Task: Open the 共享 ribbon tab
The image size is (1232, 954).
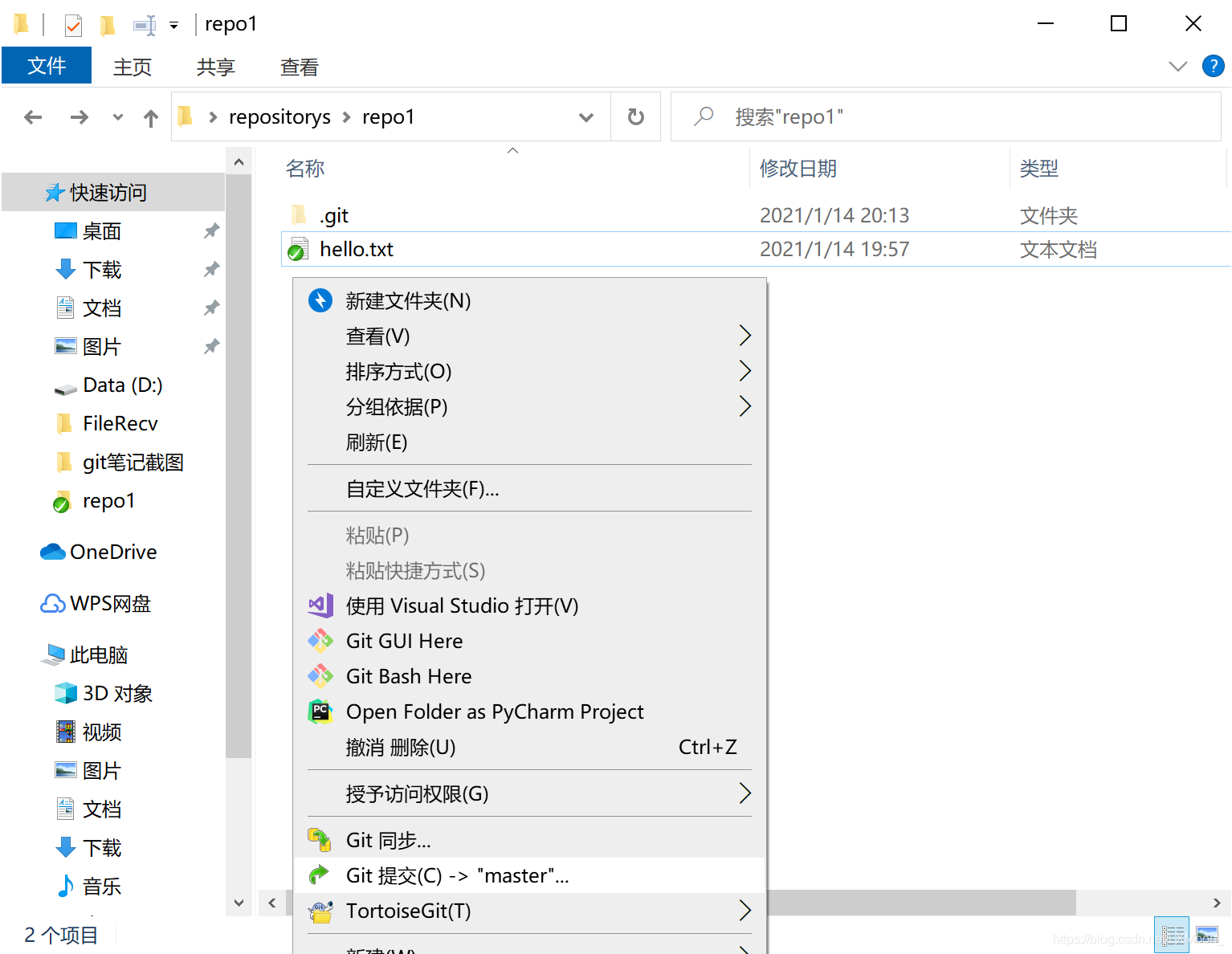Action: pos(216,67)
